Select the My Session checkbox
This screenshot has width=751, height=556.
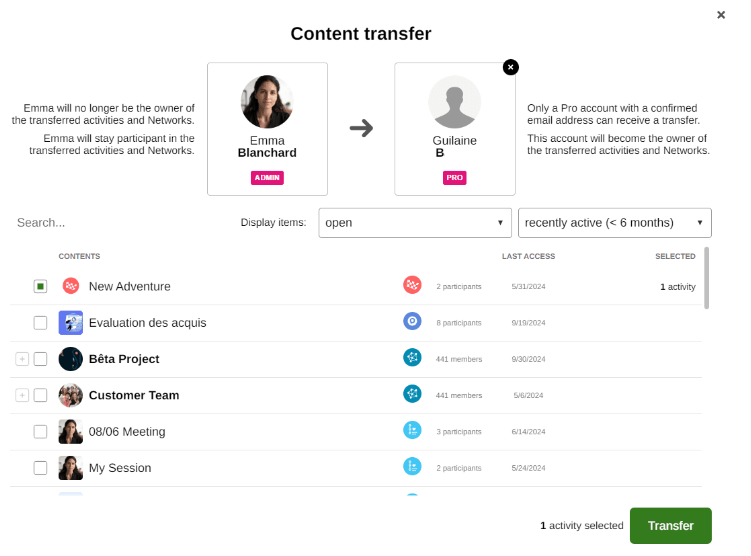point(40,468)
